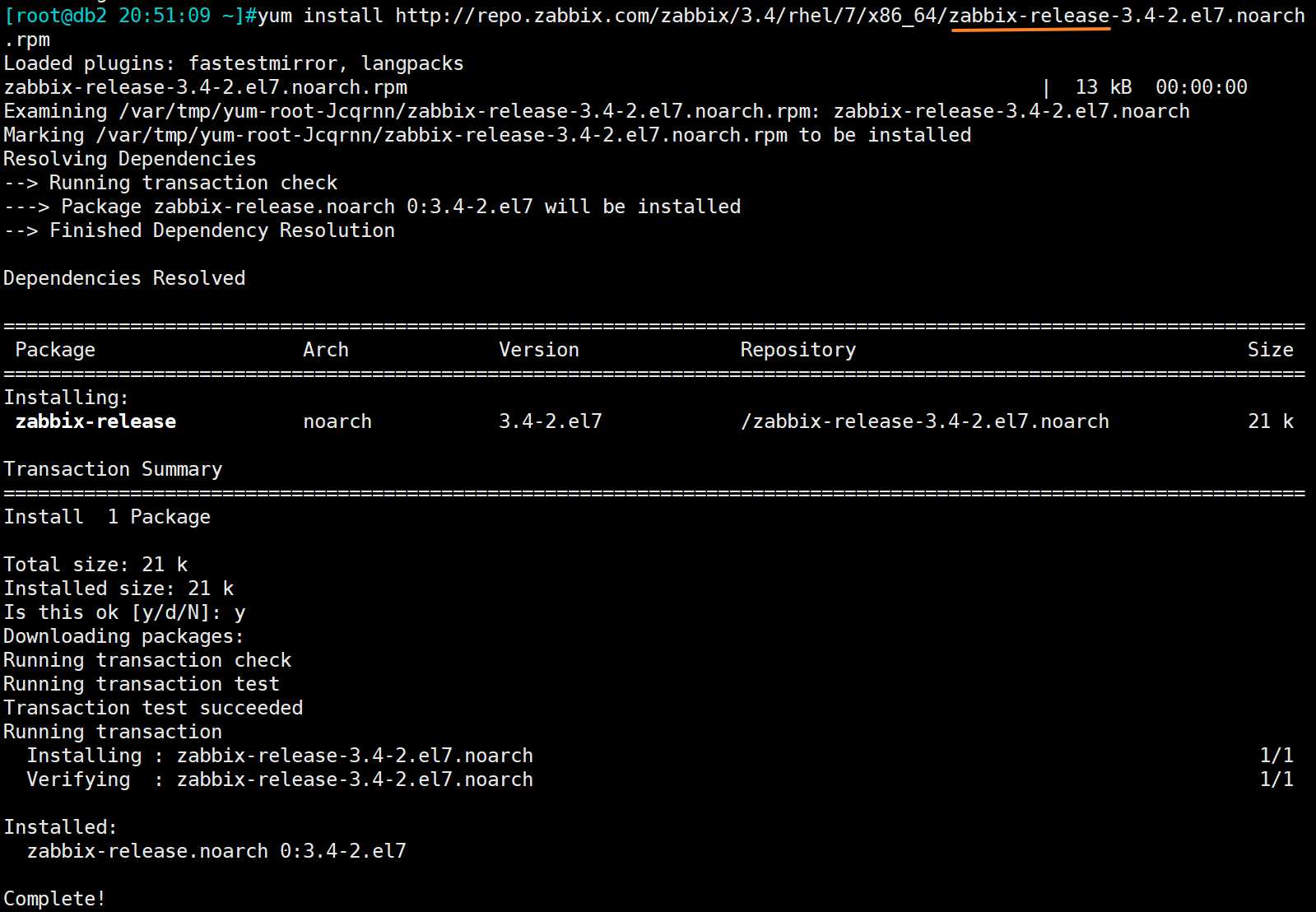Click '/zabbix-release-3.4-2.el7.noarch' repository value

click(x=925, y=421)
